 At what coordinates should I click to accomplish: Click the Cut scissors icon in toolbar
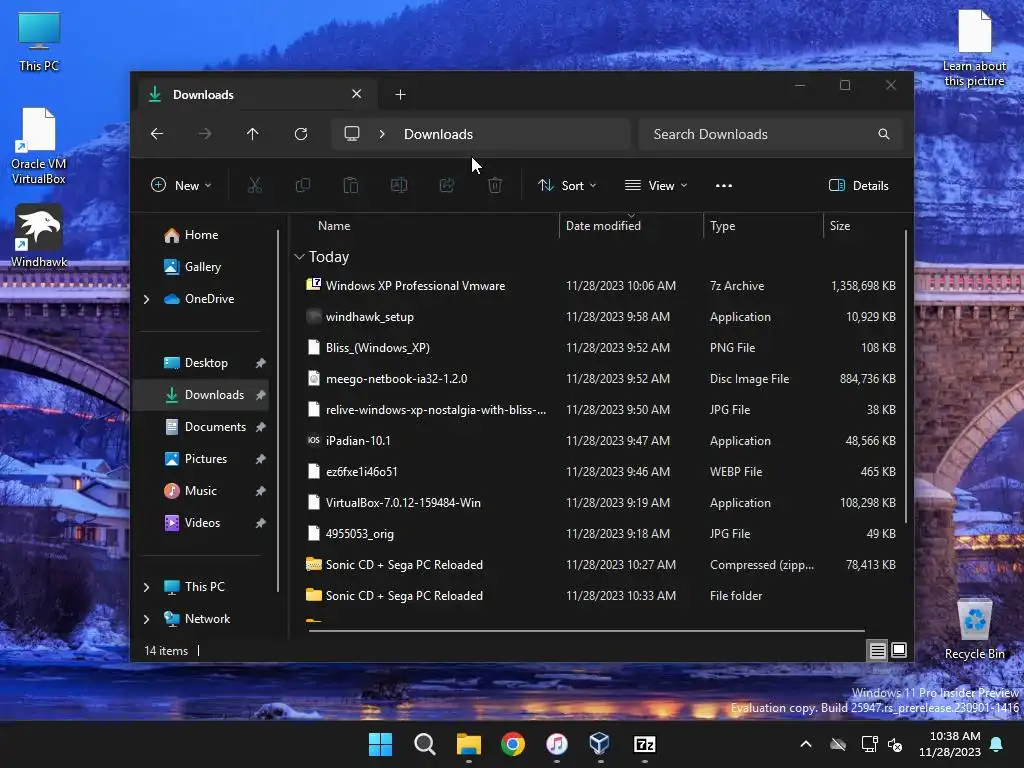coord(255,185)
